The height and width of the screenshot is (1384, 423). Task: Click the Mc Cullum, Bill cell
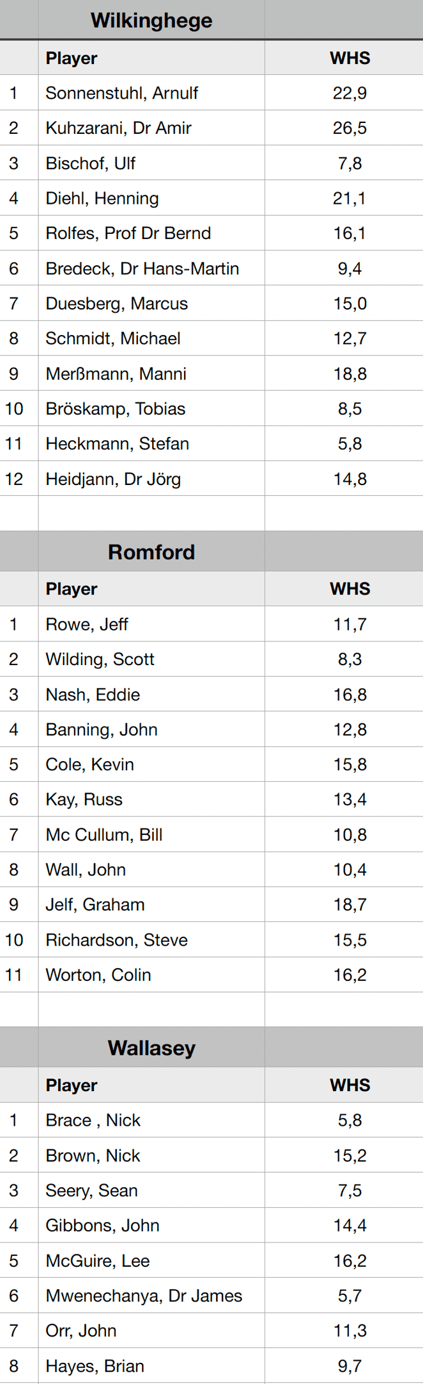151,834
